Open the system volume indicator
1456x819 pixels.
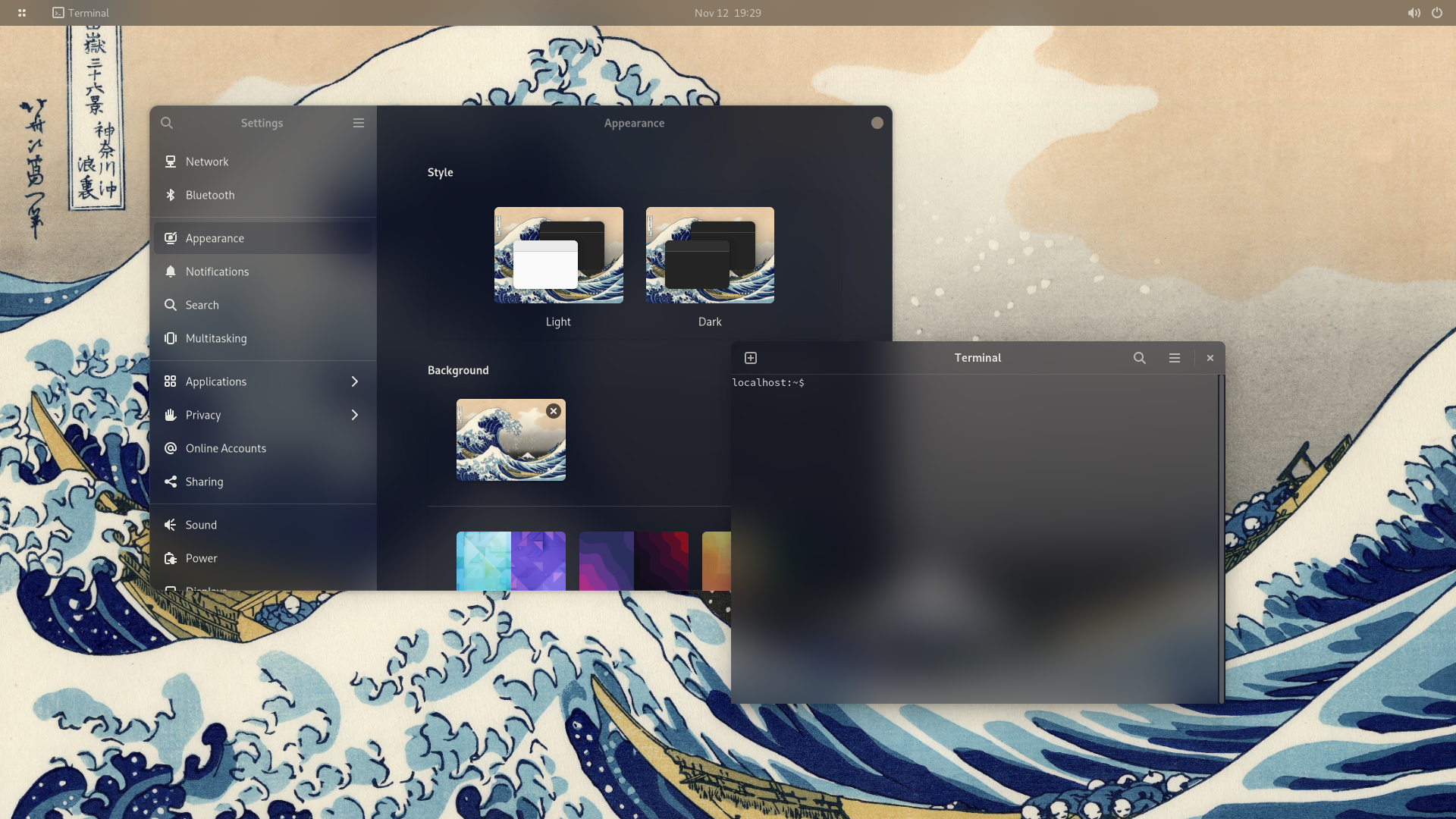[x=1414, y=13]
